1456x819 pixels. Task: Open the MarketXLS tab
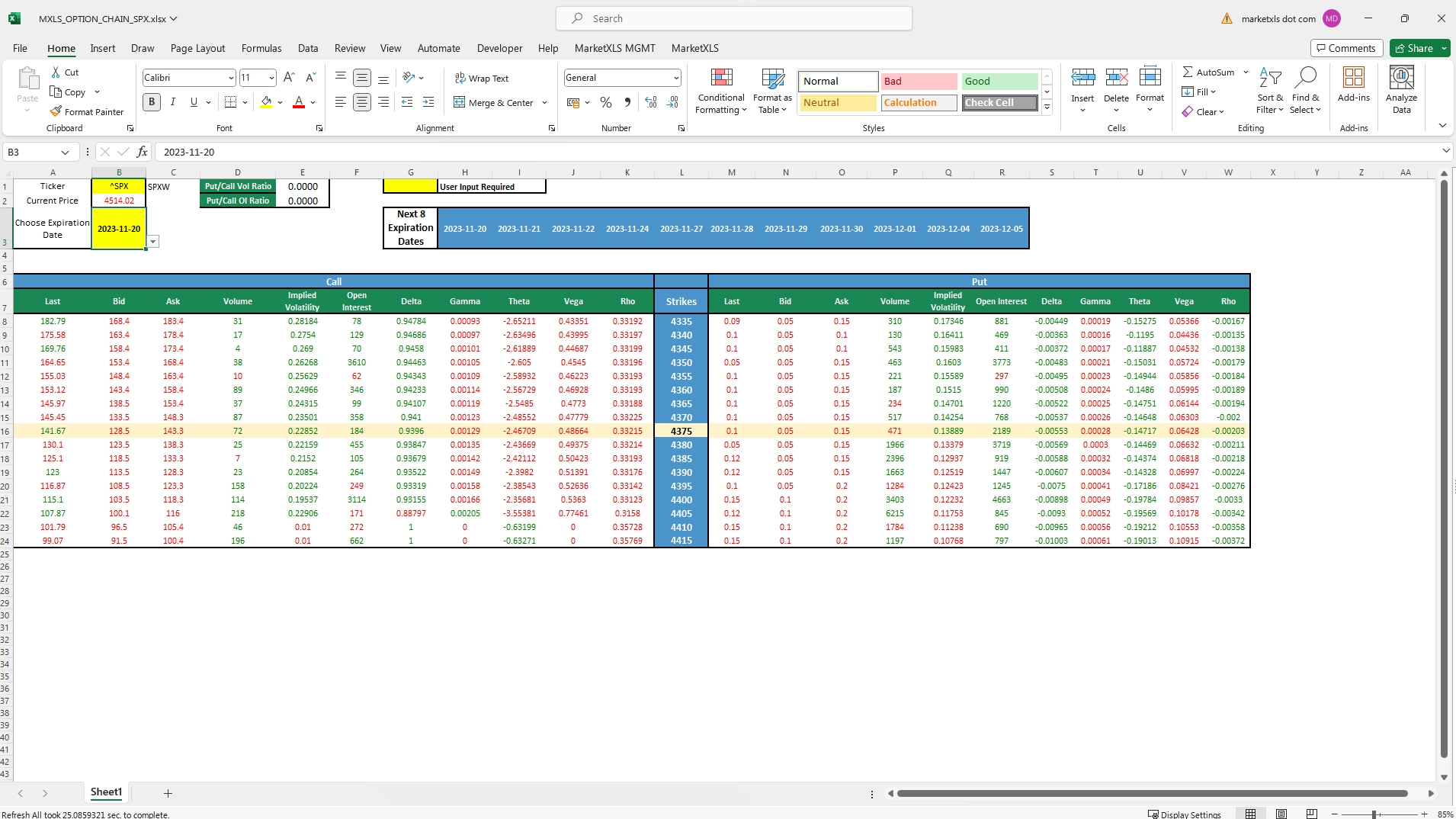point(695,48)
